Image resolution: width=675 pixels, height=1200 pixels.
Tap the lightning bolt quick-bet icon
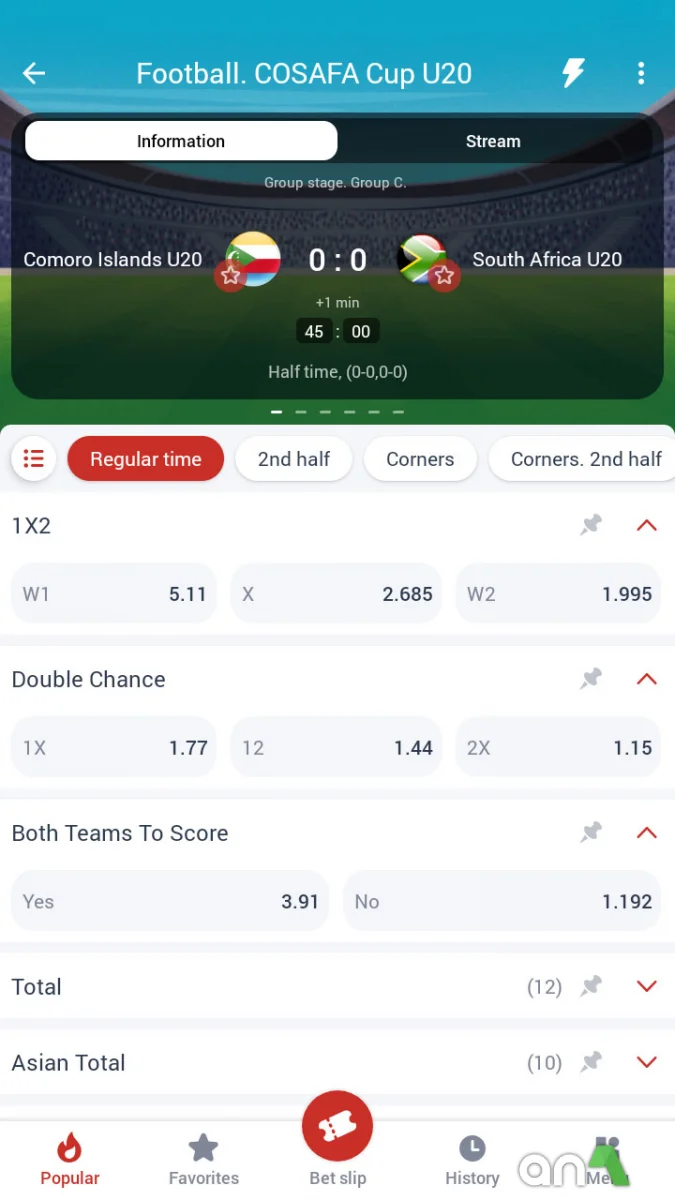pos(573,73)
